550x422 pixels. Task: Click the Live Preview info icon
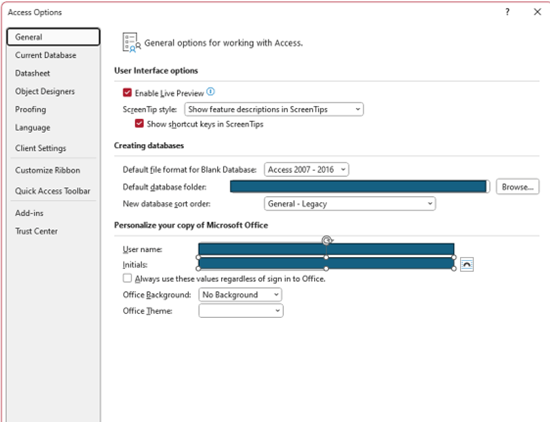pos(210,92)
